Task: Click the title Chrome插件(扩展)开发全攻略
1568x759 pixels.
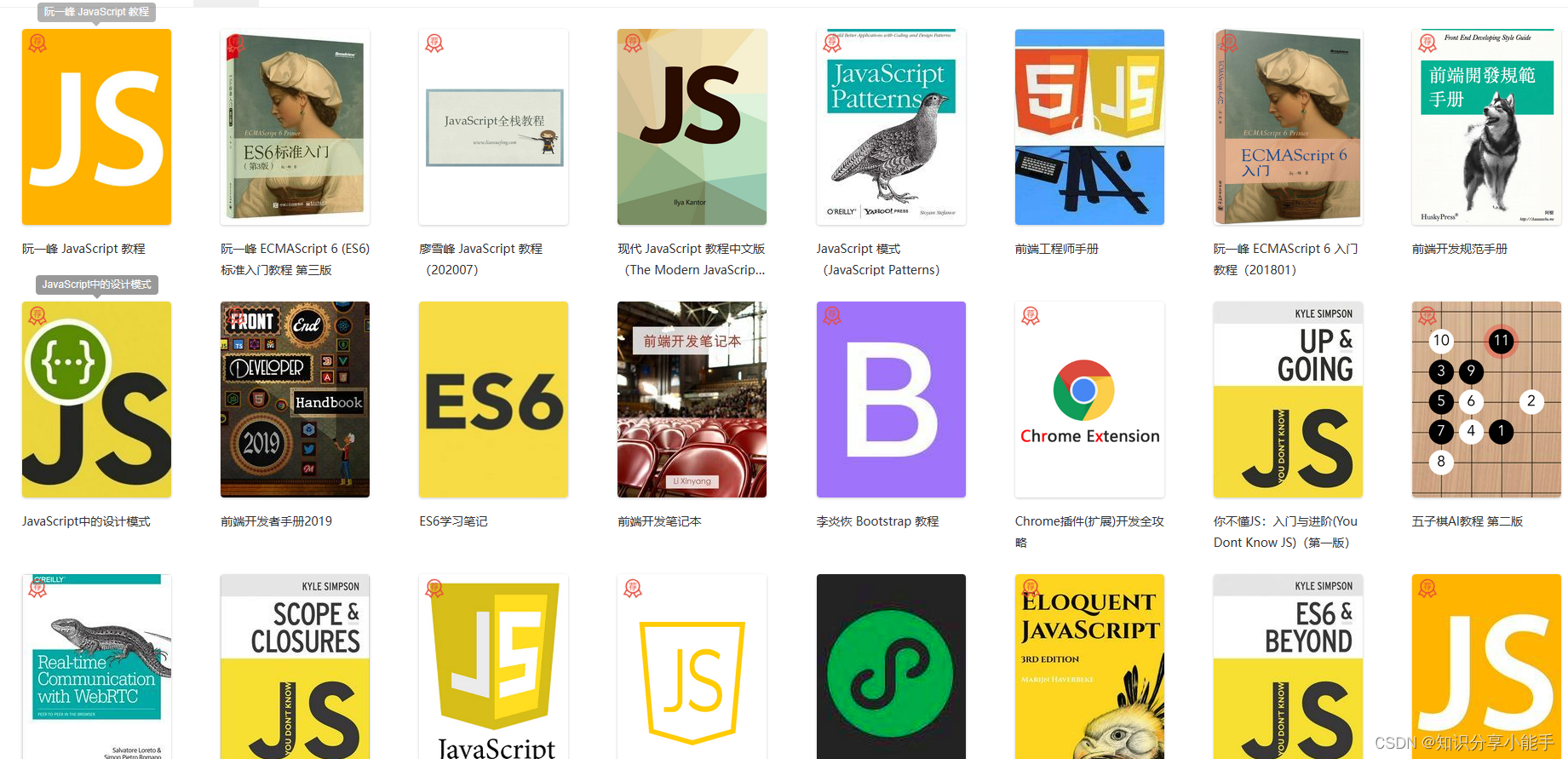Action: tap(1089, 532)
